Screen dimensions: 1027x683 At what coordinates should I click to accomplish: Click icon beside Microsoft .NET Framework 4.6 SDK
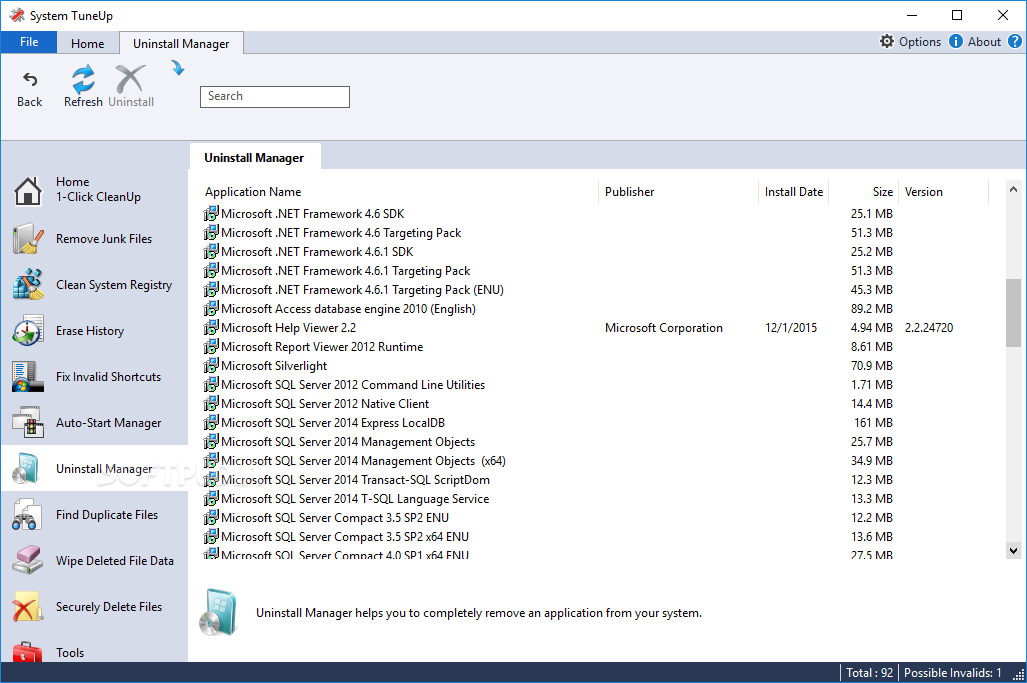tap(211, 213)
